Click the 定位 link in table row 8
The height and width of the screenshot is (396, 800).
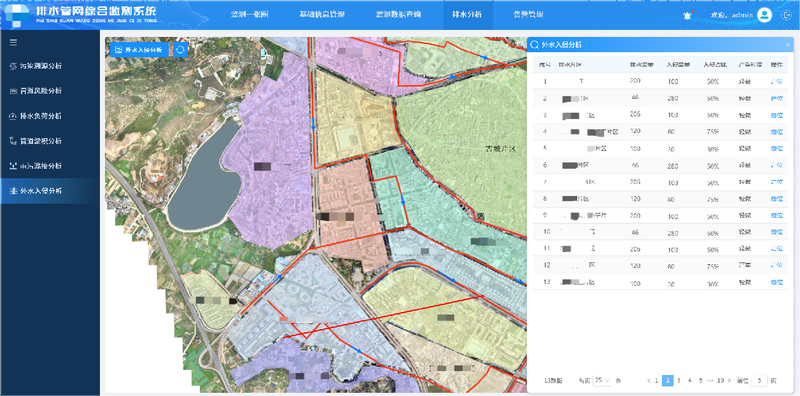pos(777,199)
